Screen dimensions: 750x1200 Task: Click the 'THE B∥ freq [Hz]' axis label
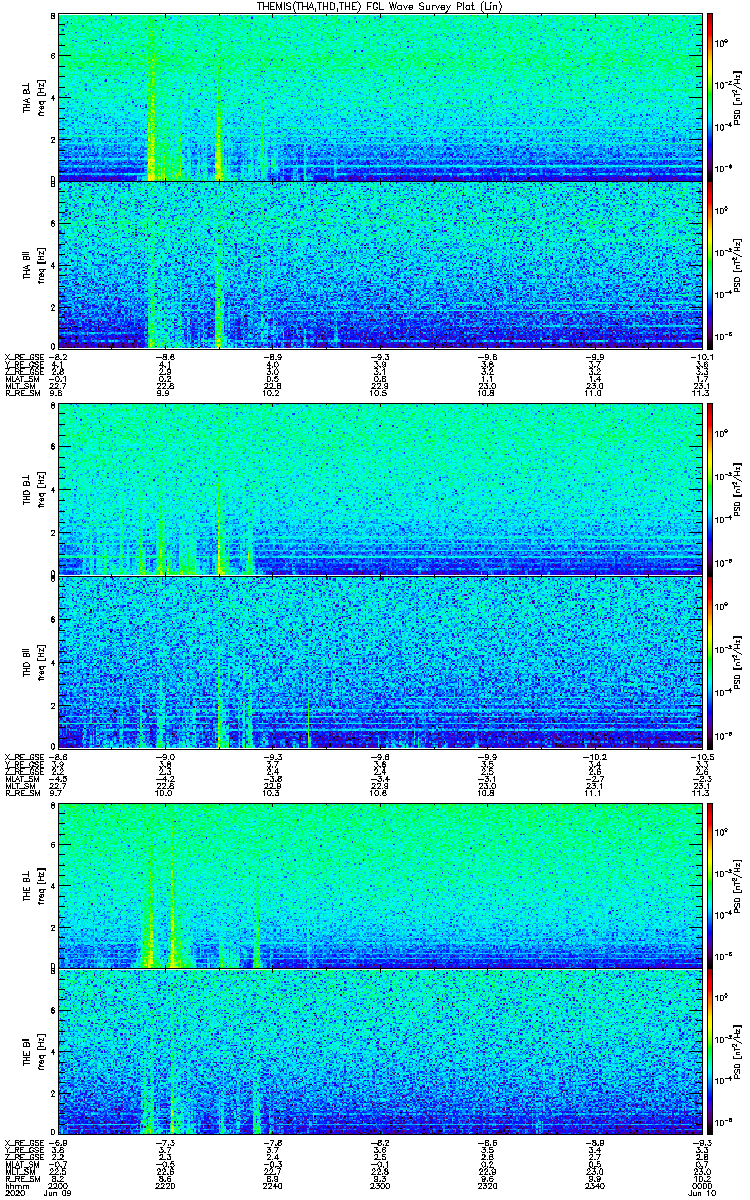pyautogui.click(x=33, y=1054)
